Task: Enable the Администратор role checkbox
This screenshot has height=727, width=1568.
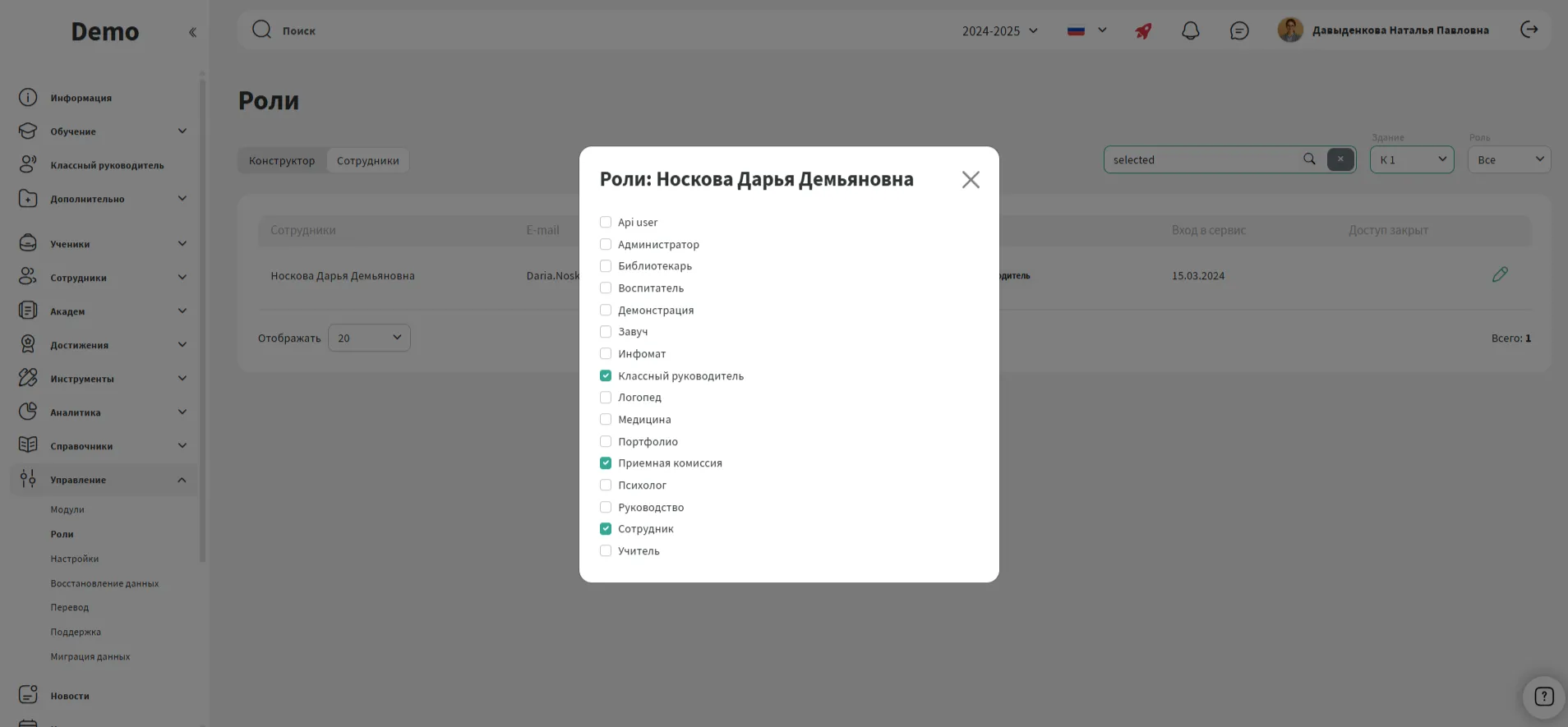Action: [x=606, y=245]
